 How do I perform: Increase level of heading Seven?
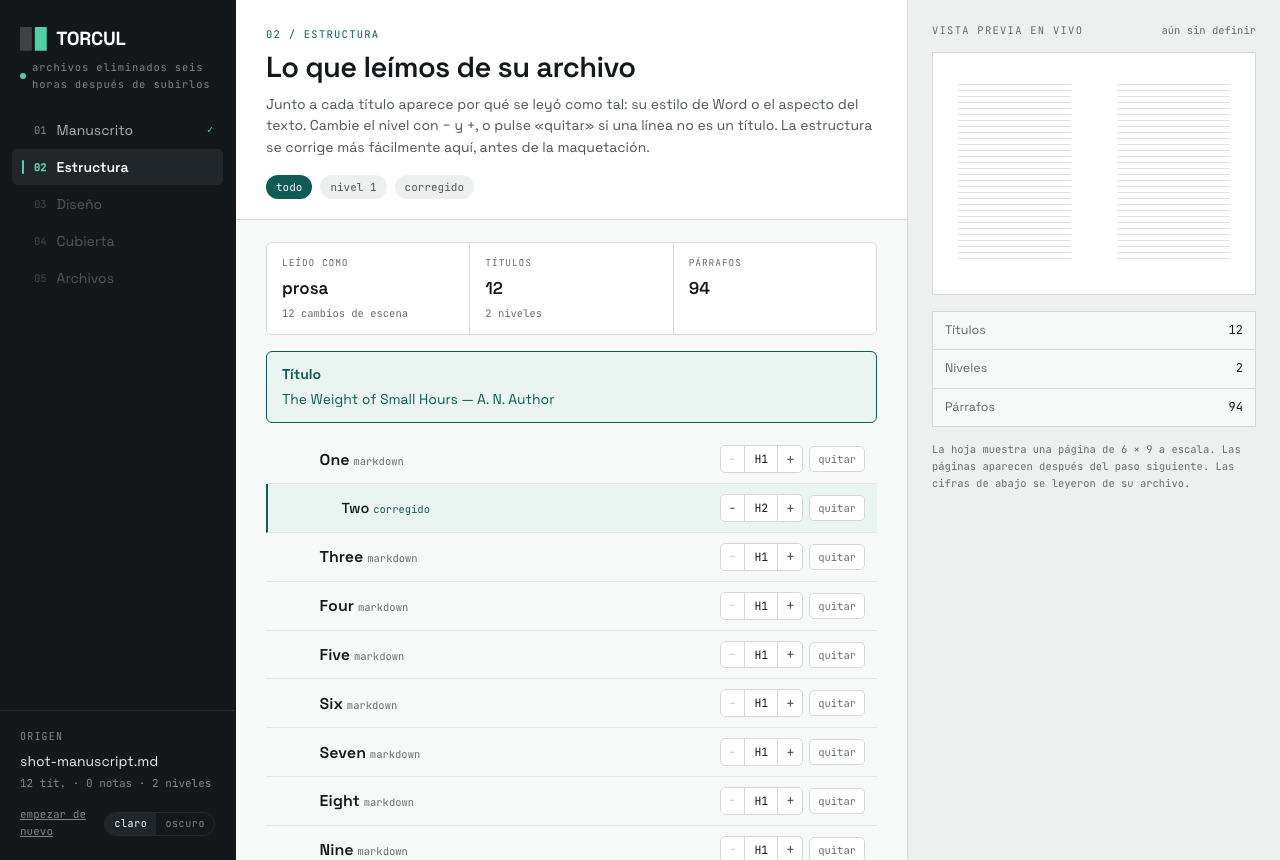(790, 752)
